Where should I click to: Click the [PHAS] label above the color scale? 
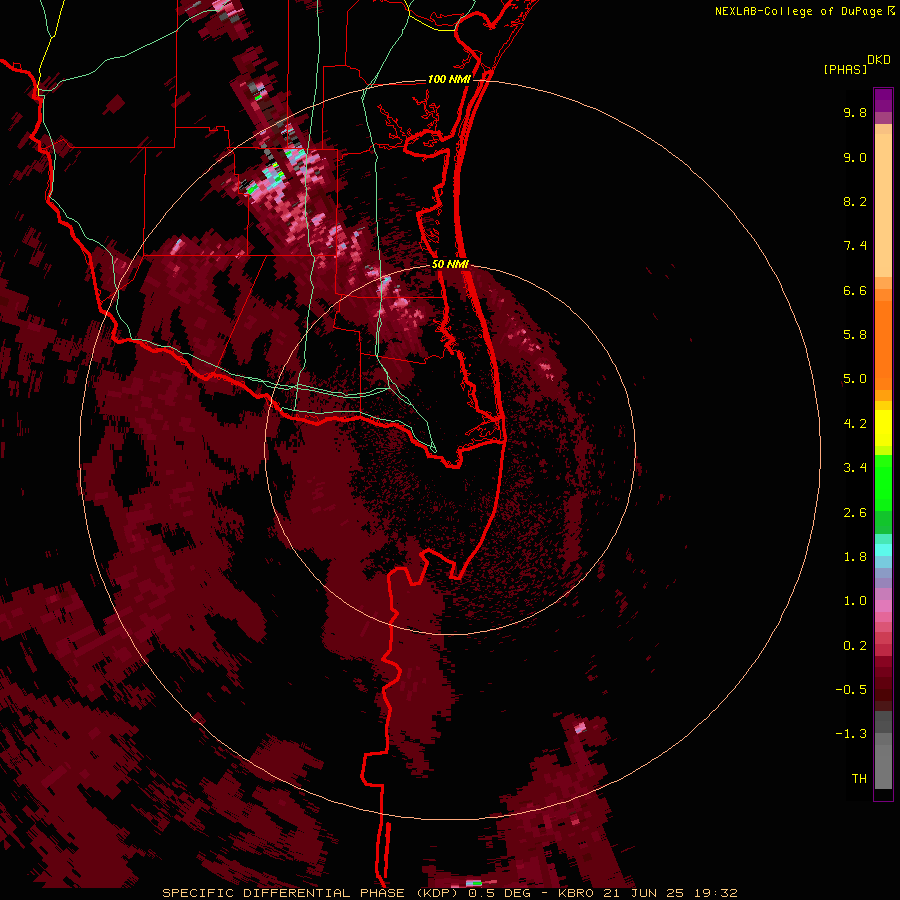[x=845, y=69]
